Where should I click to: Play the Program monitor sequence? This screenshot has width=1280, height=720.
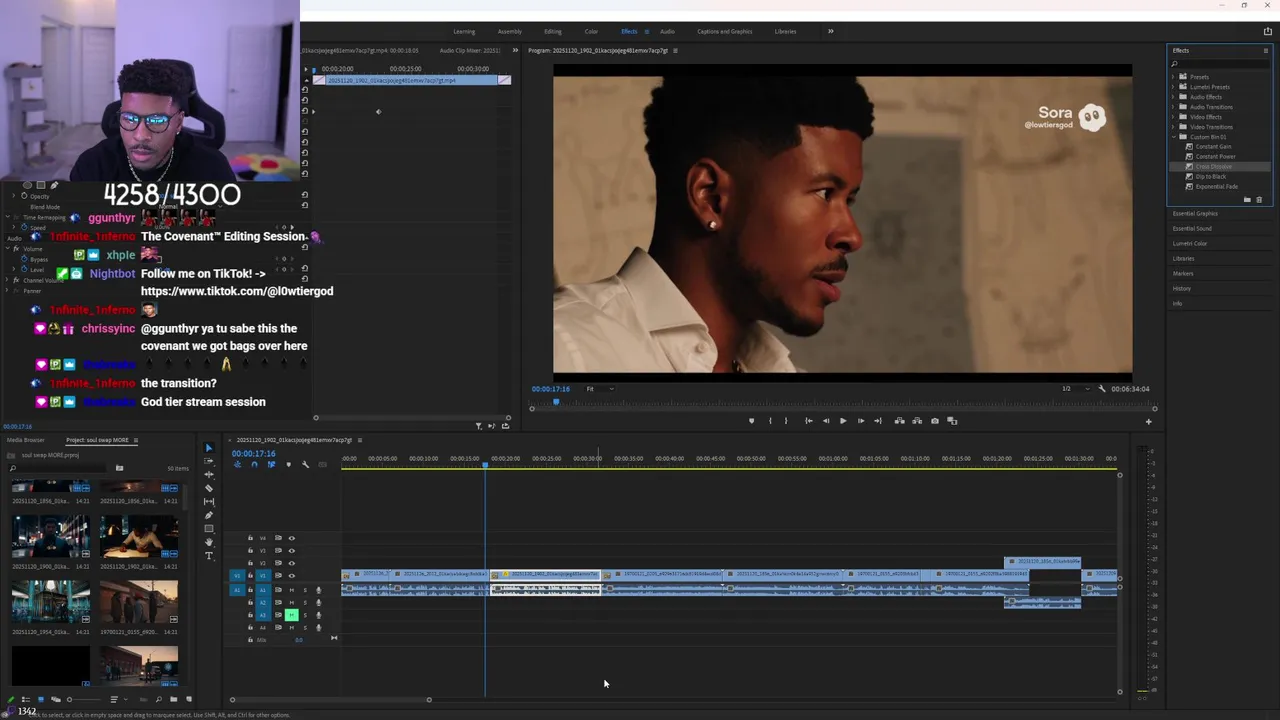point(843,421)
